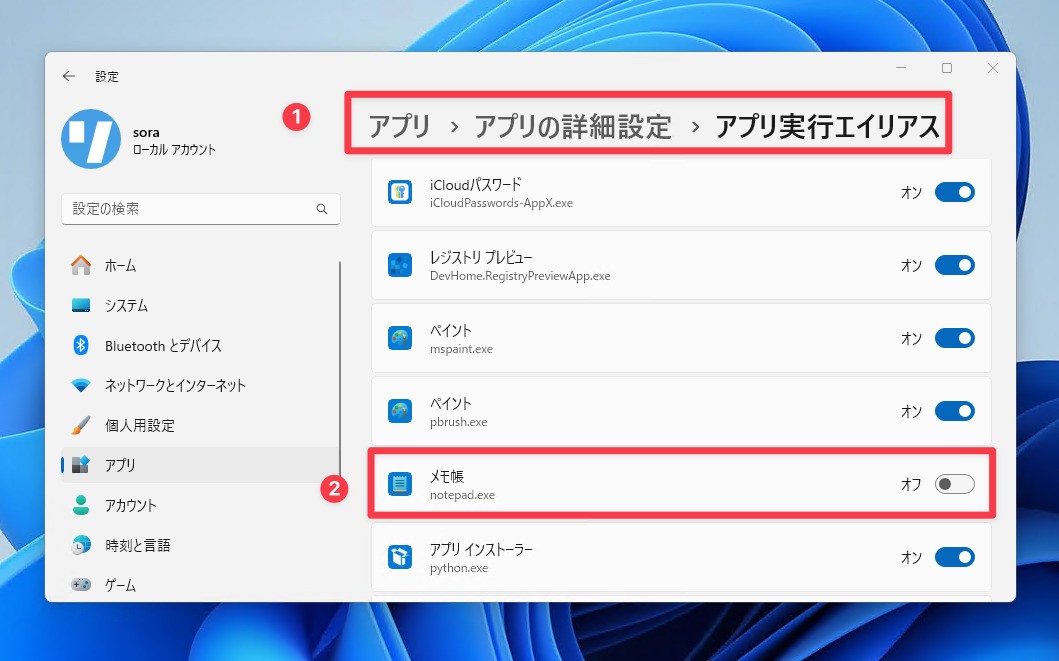This screenshot has height=661, width=1059.
Task: Maximize the Settings window
Action: [x=947, y=68]
